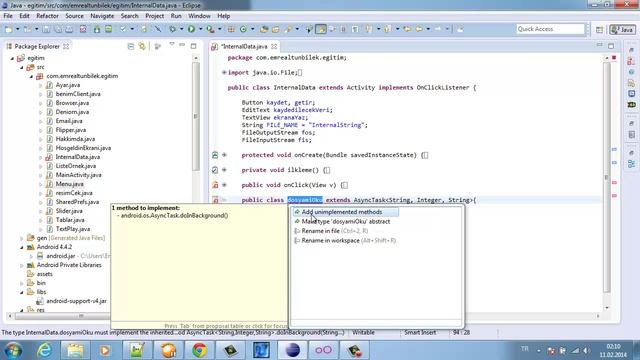Click the Open Type icon

(264, 29)
